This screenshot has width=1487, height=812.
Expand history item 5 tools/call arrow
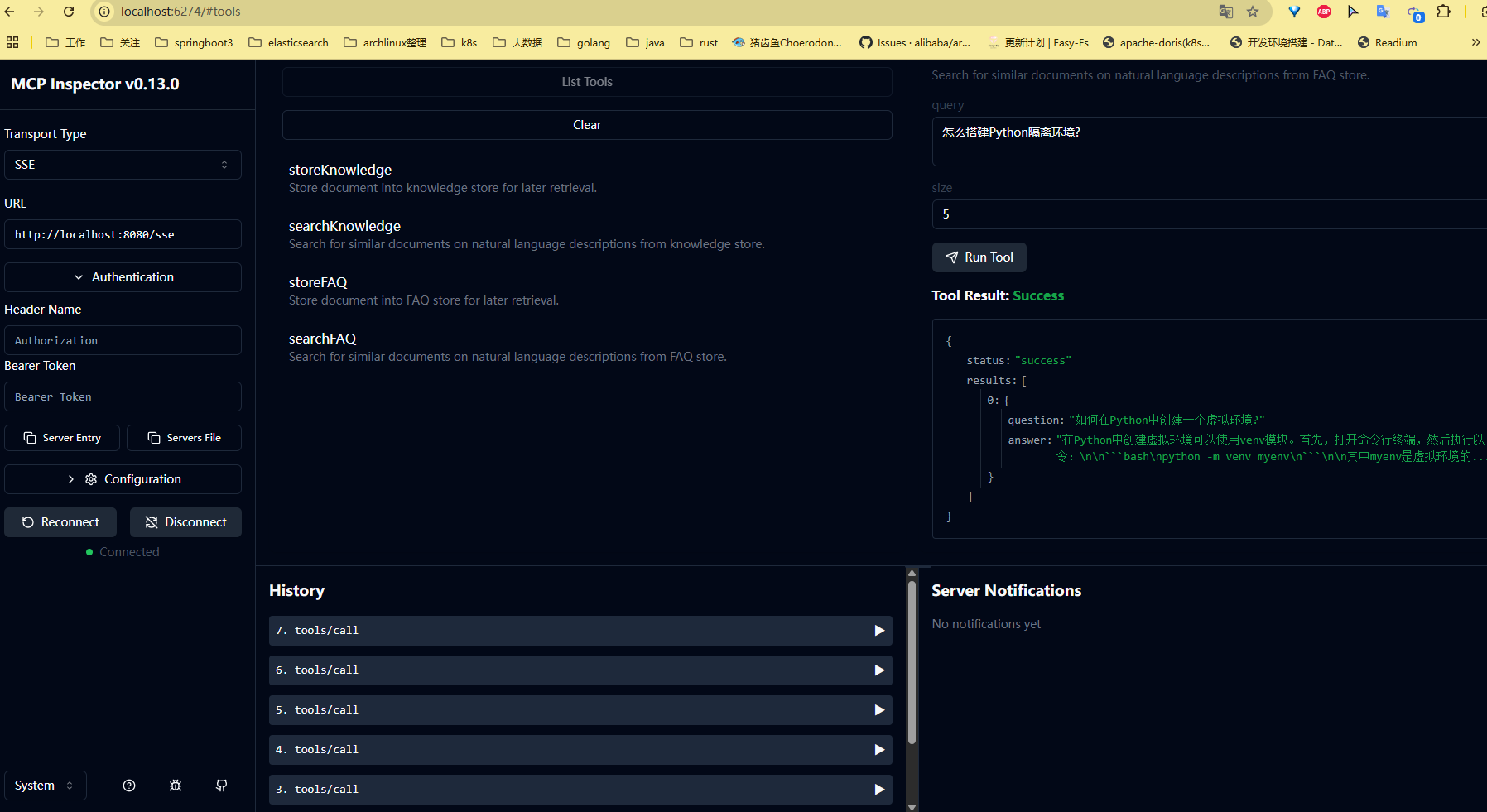point(879,710)
